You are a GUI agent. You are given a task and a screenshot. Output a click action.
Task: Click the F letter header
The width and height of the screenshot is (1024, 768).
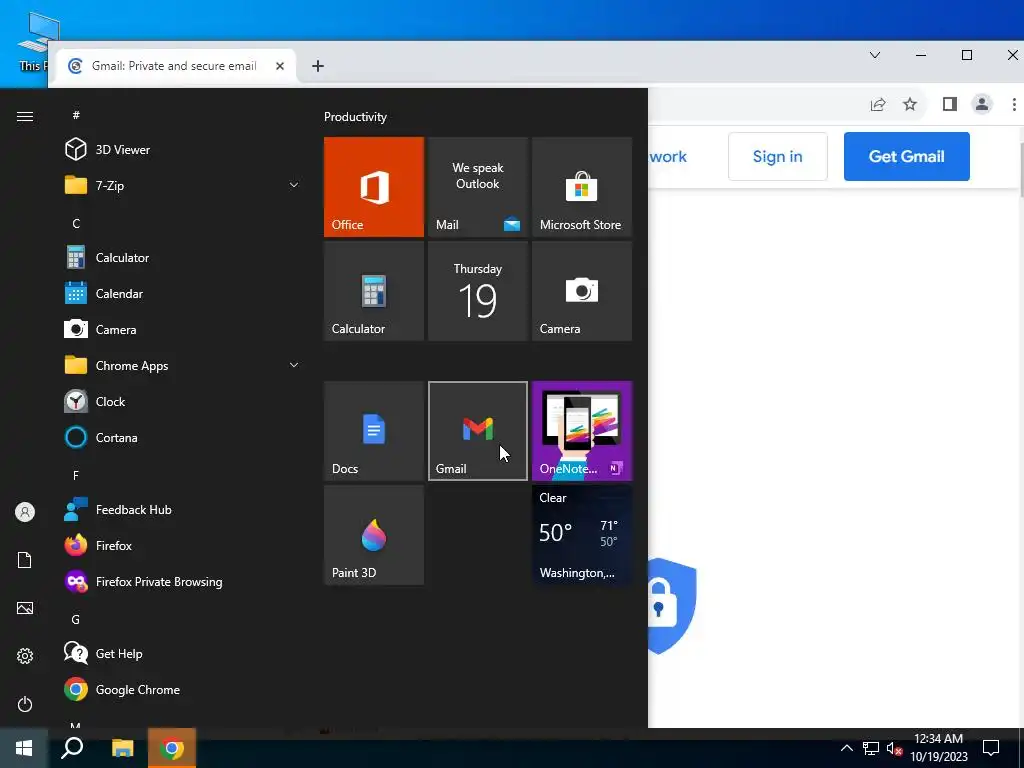(76, 475)
